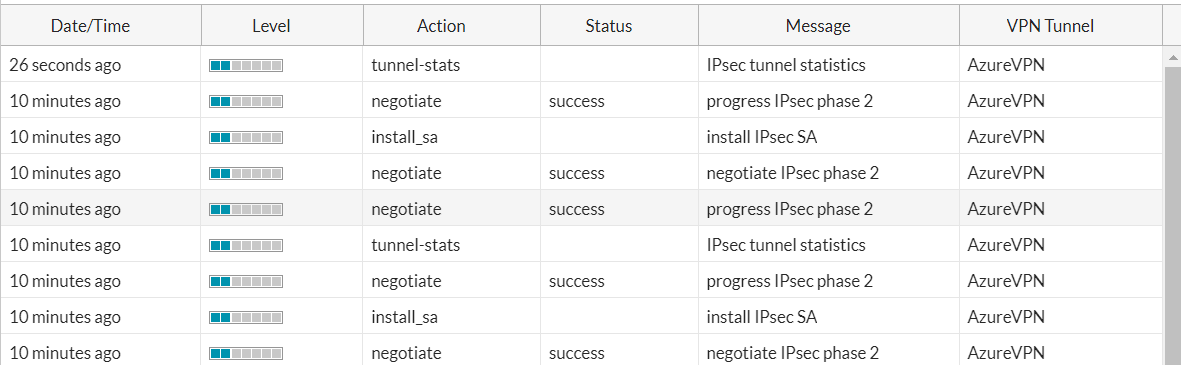Click the success status in the second row

point(577,102)
